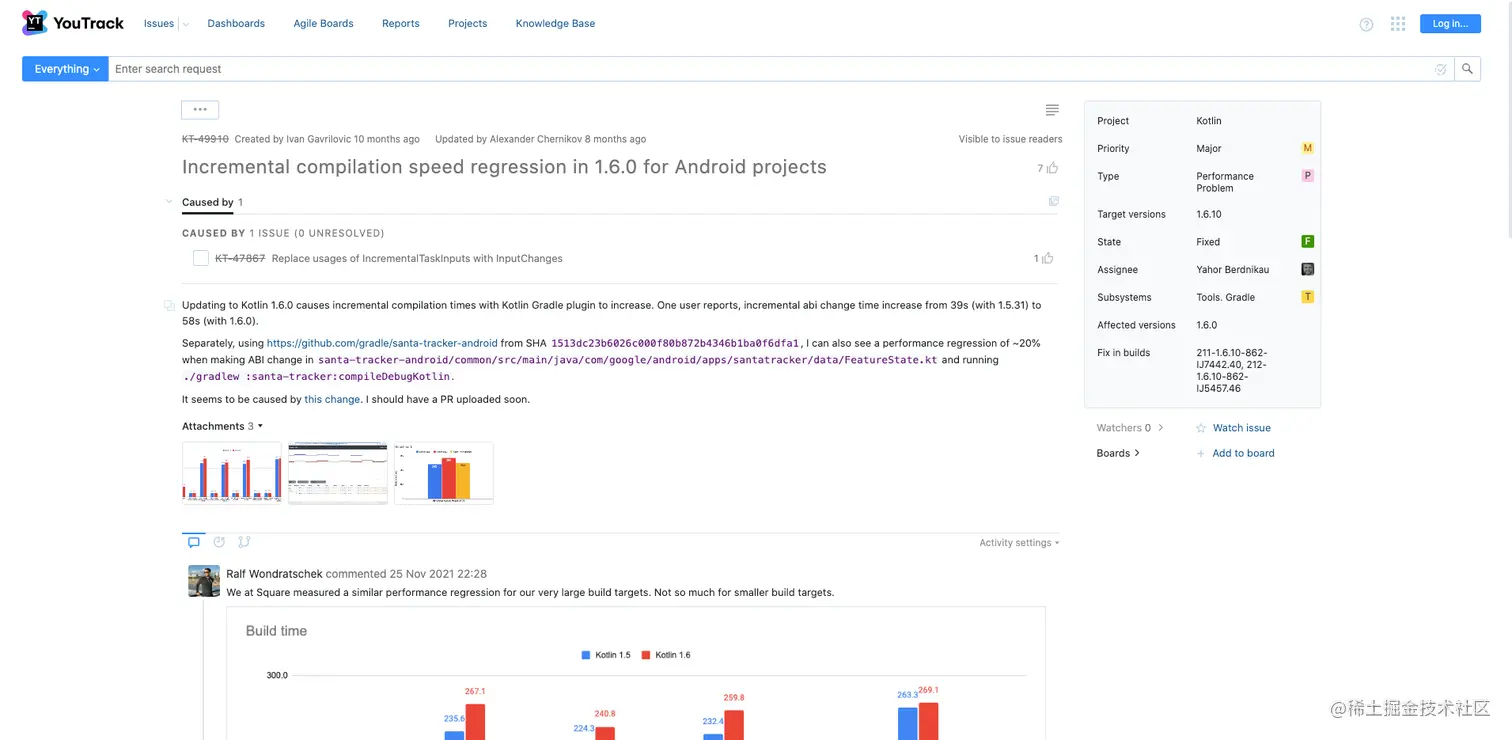
Task: Click the Watch issue link
Action: click(1241, 428)
